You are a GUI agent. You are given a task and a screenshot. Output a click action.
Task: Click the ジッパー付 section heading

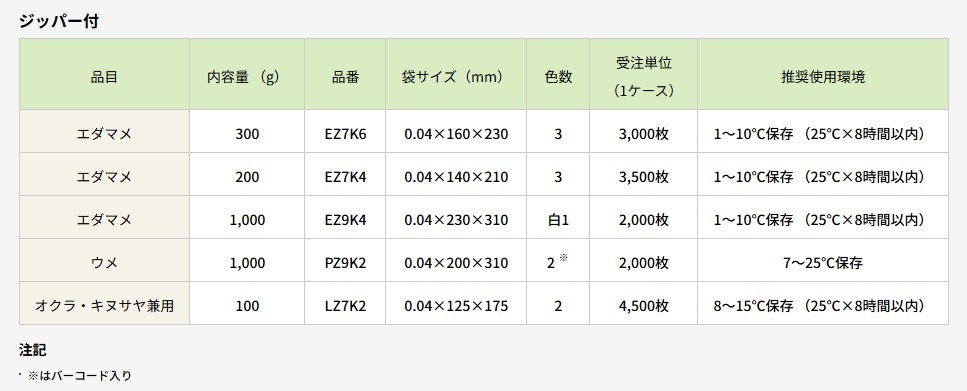(59, 21)
